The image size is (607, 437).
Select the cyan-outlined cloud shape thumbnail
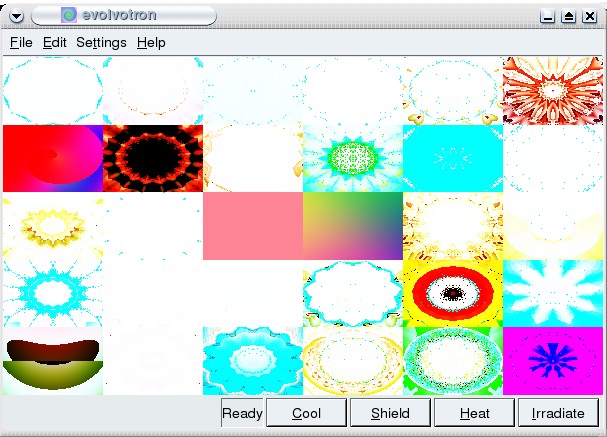point(353,293)
